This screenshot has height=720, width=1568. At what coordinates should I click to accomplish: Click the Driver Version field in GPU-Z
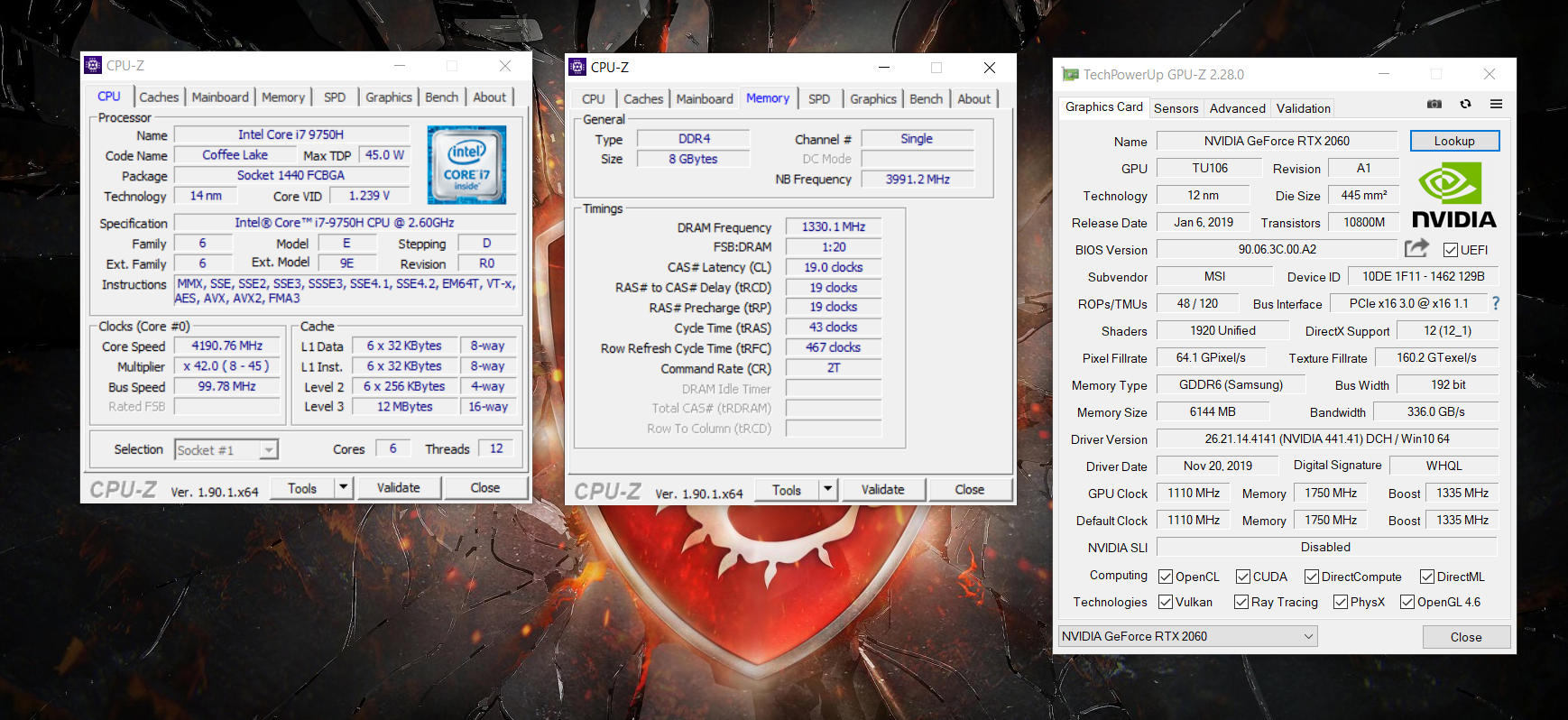1327,438
